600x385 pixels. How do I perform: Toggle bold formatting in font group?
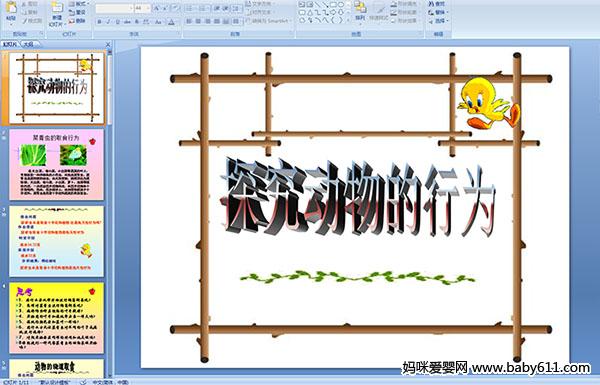99,22
